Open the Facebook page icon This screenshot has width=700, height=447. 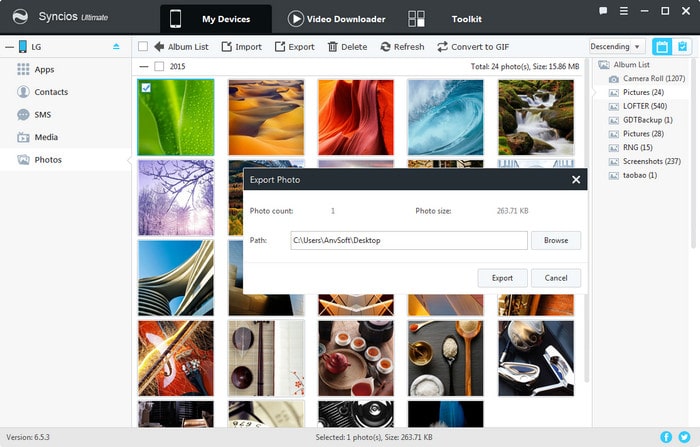[x=666, y=437]
